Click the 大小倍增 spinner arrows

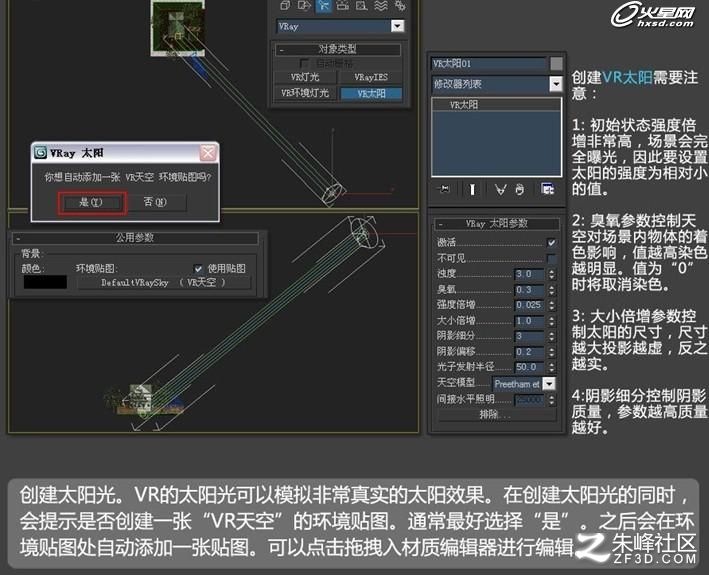552,320
